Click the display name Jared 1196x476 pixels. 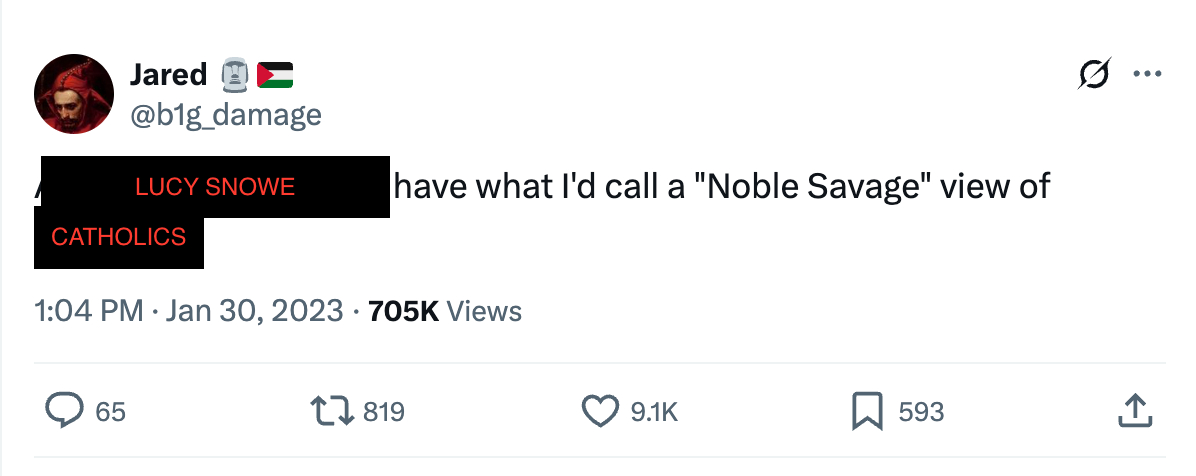click(168, 74)
